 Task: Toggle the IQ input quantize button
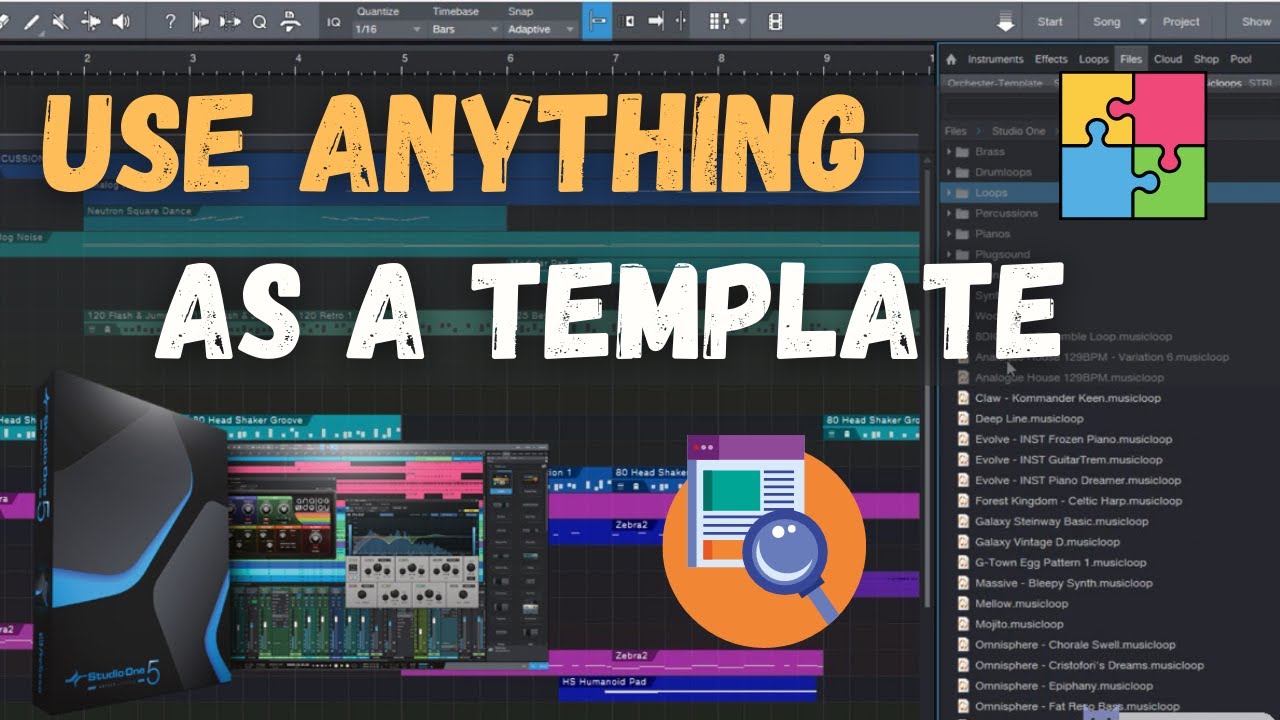pyautogui.click(x=334, y=21)
